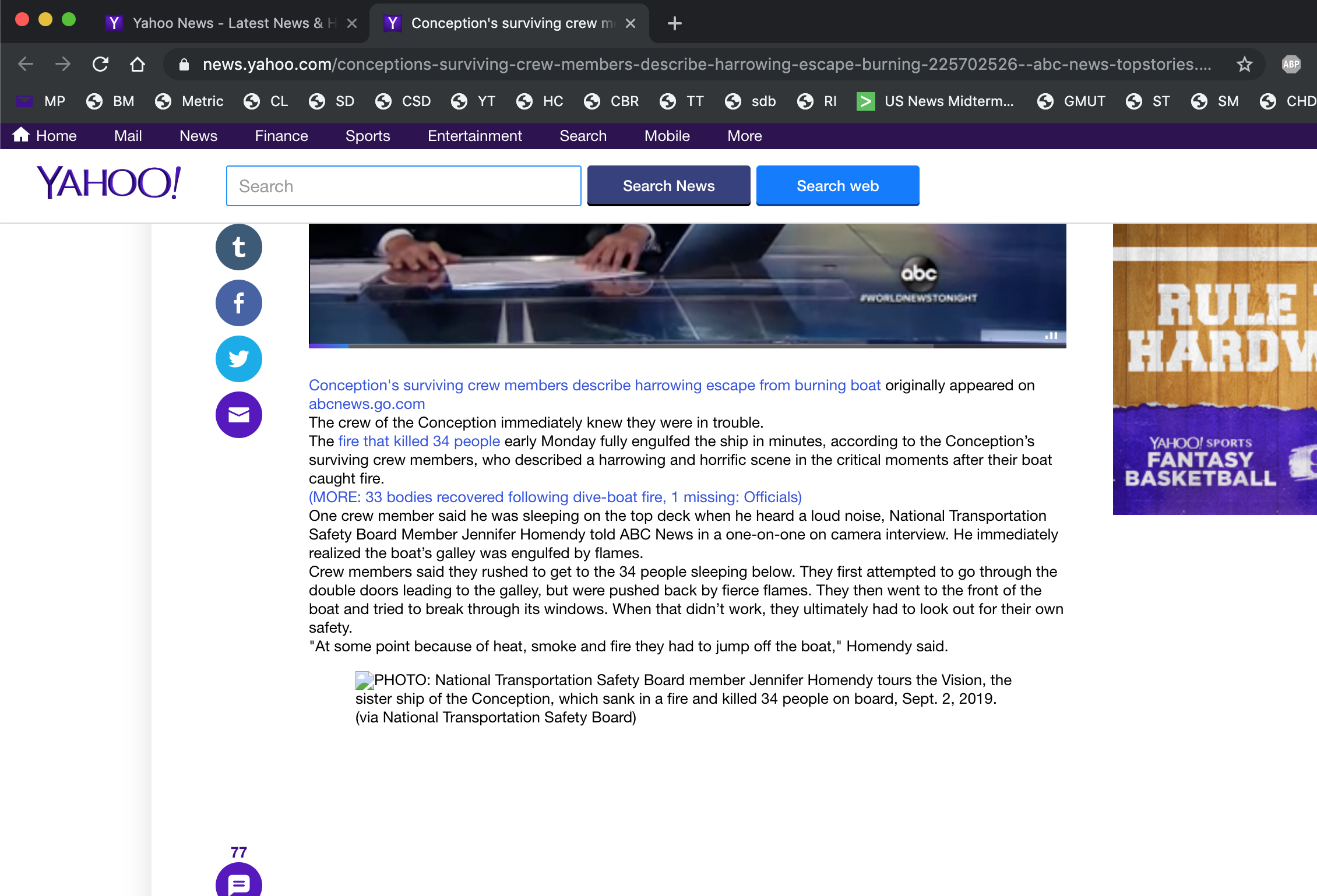Open News in Yahoo nav bar

click(198, 136)
